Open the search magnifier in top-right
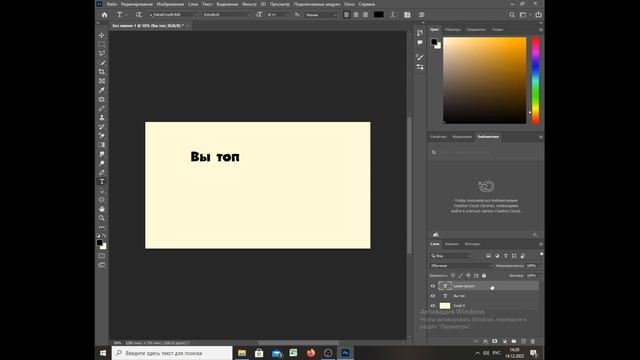The width and height of the screenshot is (640, 360). pos(512,15)
